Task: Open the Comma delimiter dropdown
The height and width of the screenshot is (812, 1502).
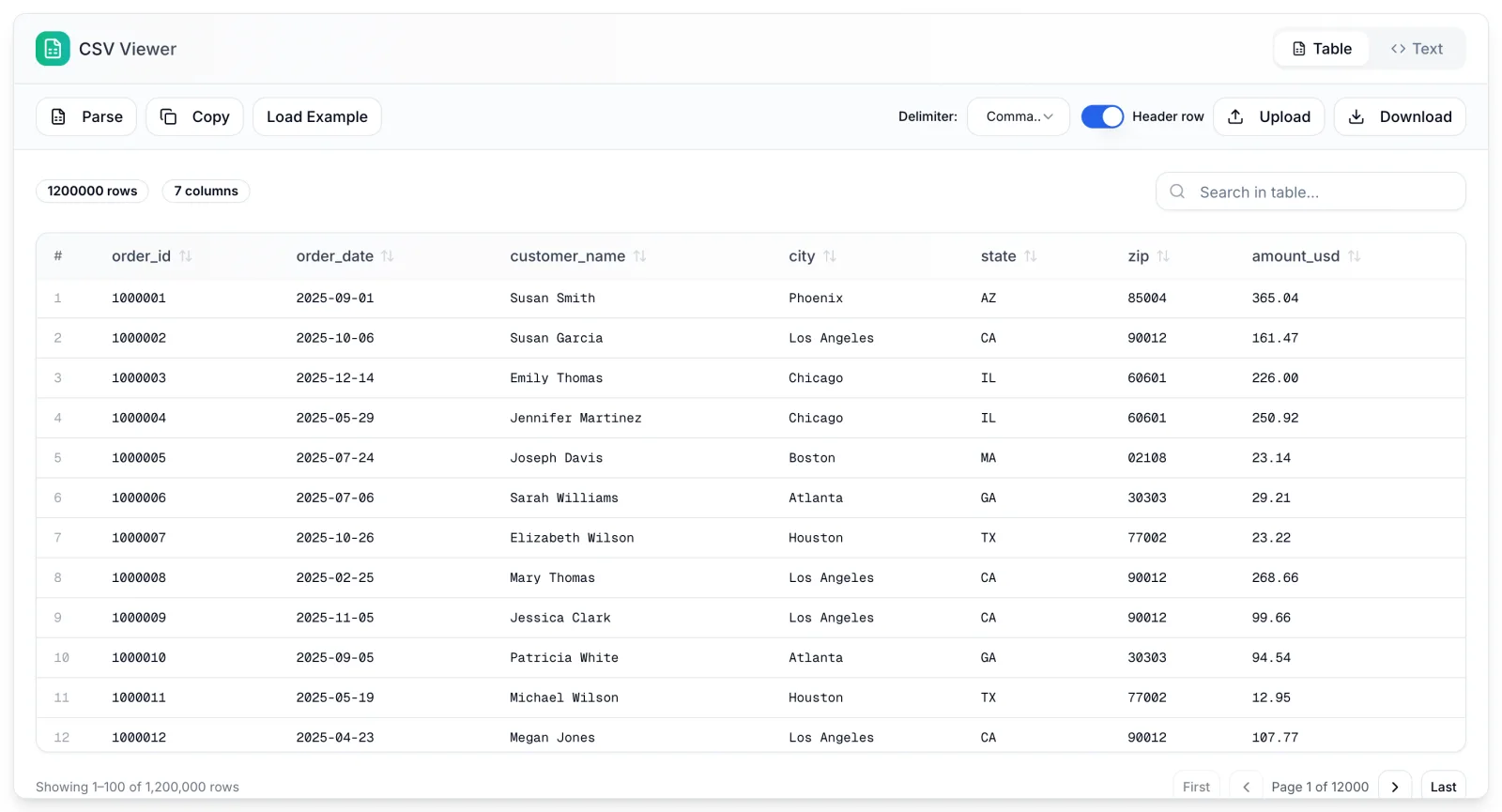Action: pos(1019,116)
